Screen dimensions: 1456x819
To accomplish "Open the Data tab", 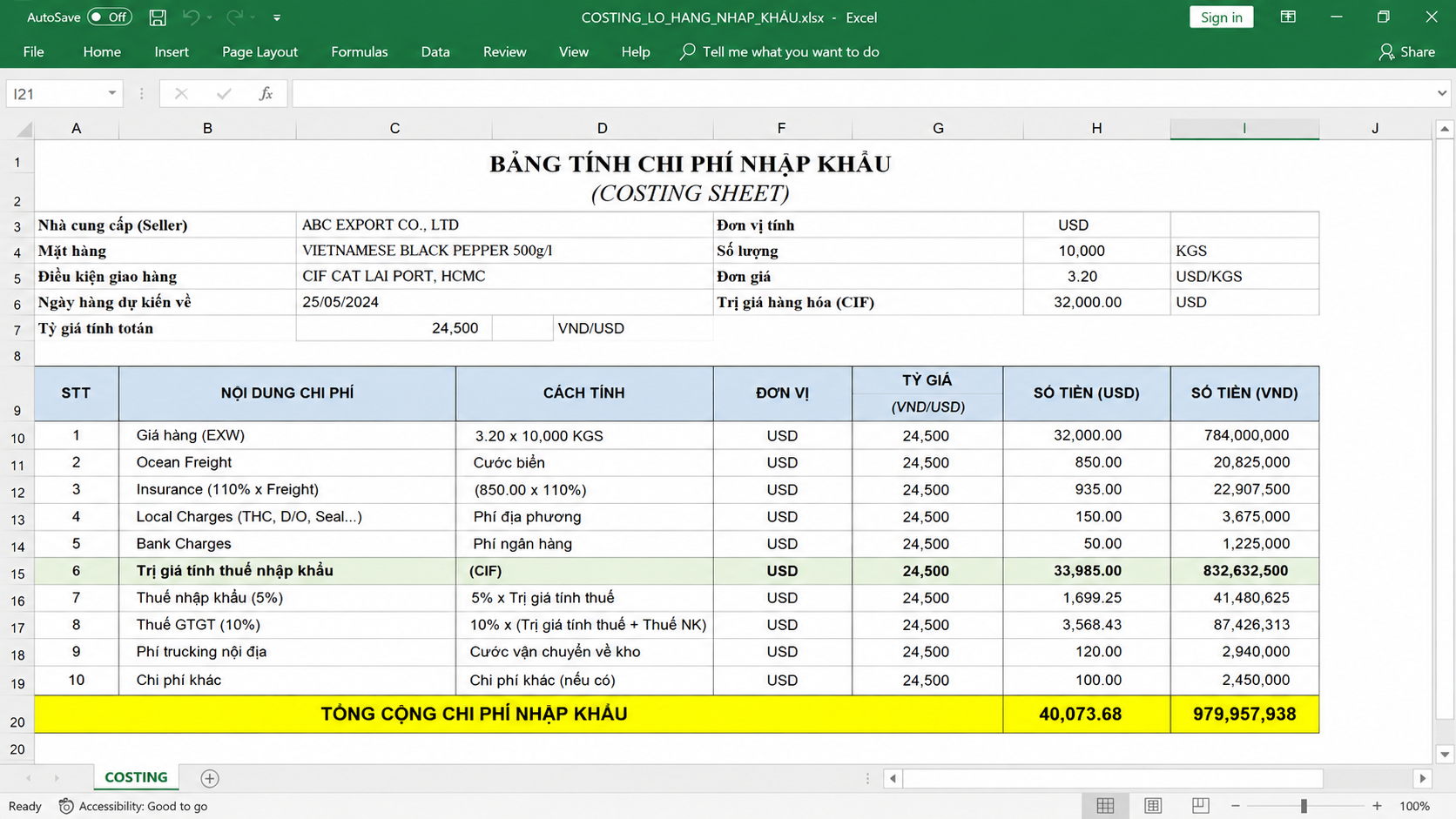I will tap(435, 52).
